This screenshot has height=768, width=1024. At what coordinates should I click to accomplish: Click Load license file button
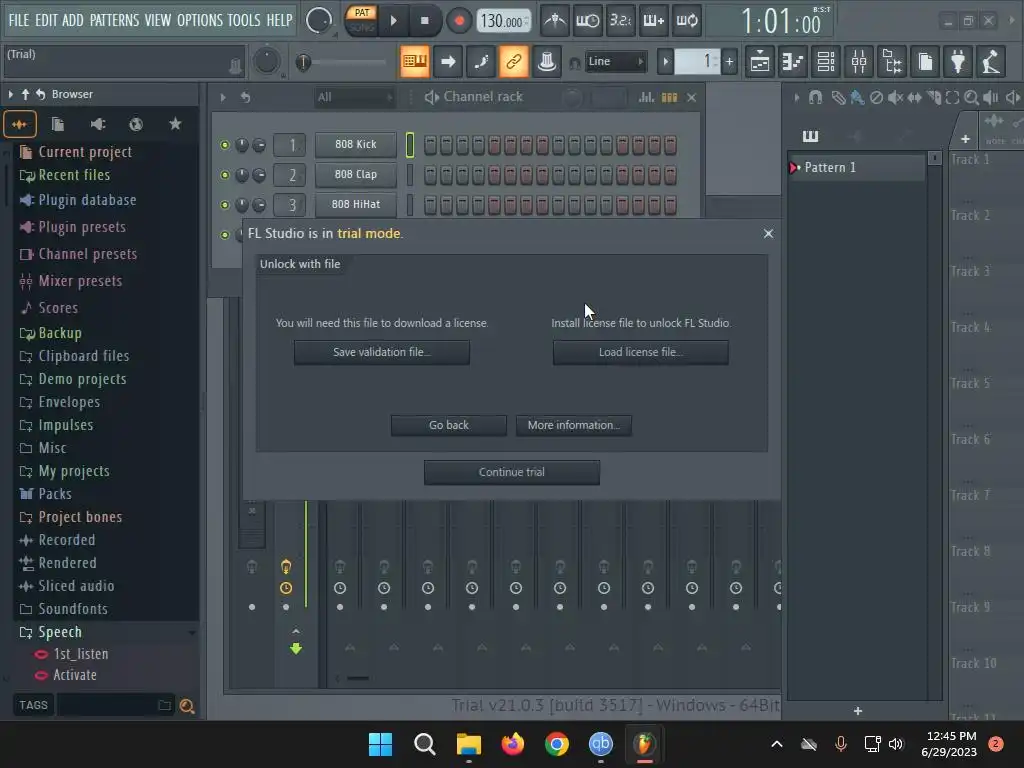pos(641,352)
